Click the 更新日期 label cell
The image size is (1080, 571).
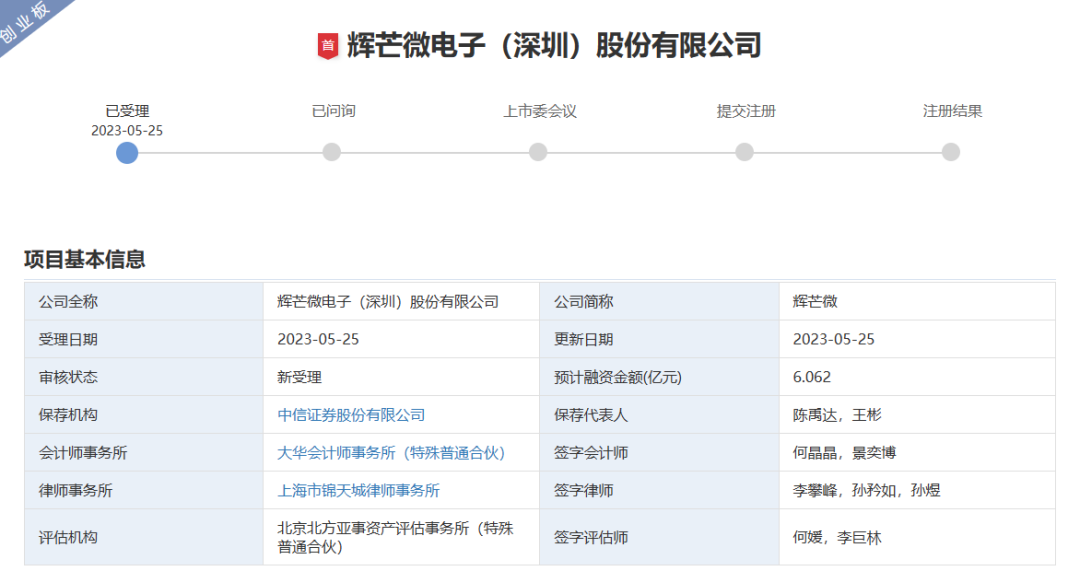click(659, 340)
